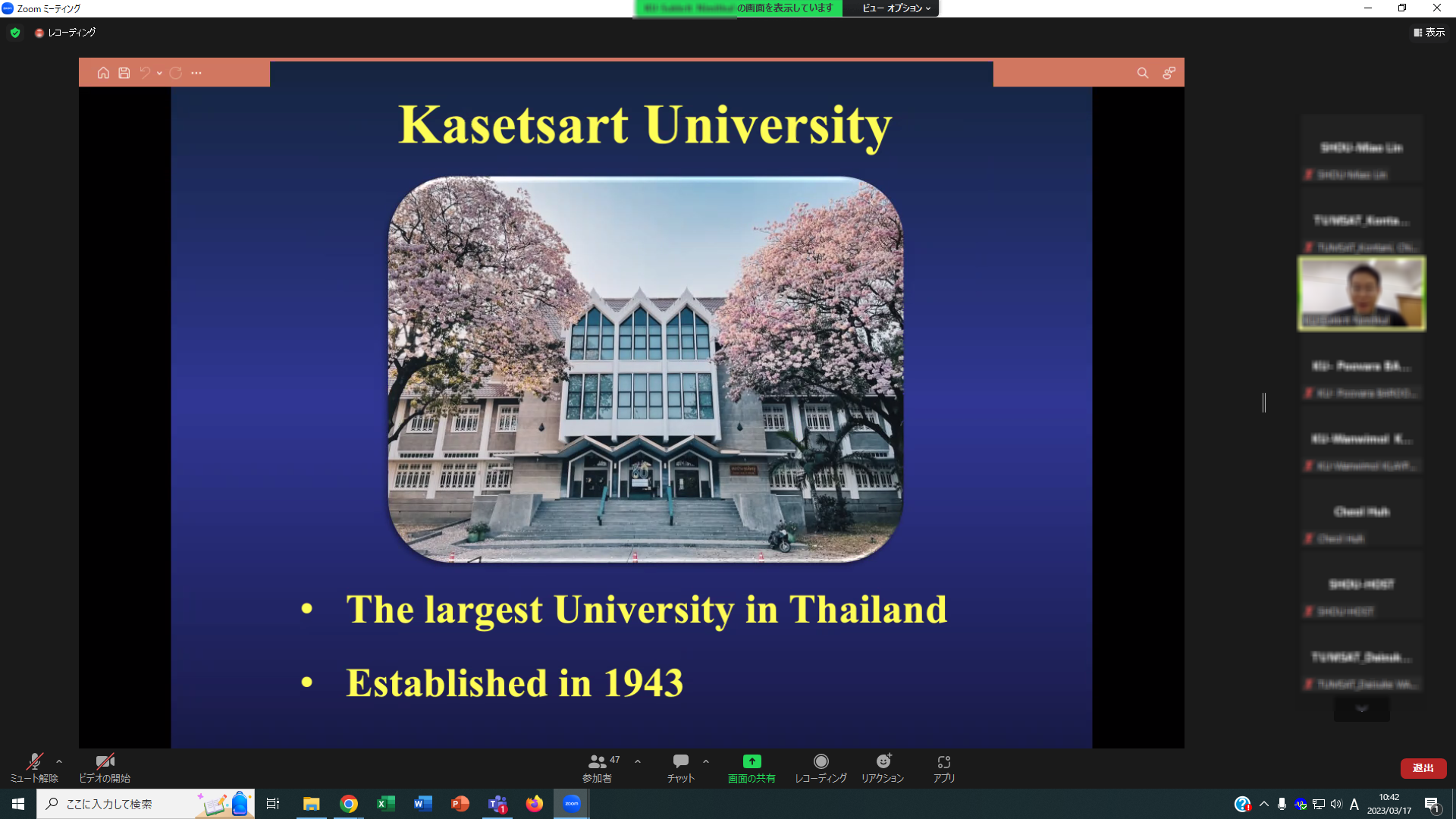Show hidden system tray icons
1456x819 pixels.
pyautogui.click(x=1264, y=804)
